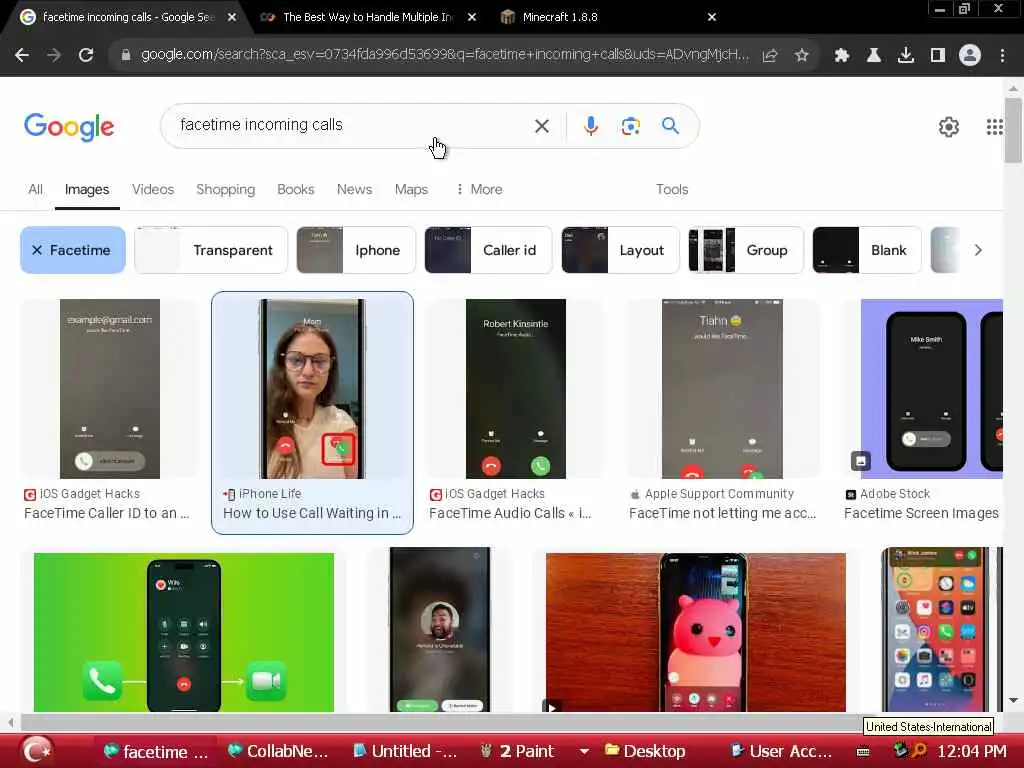This screenshot has height=768, width=1024.
Task: Switch to 'User Acc...' taskbar window
Action: pos(781,752)
